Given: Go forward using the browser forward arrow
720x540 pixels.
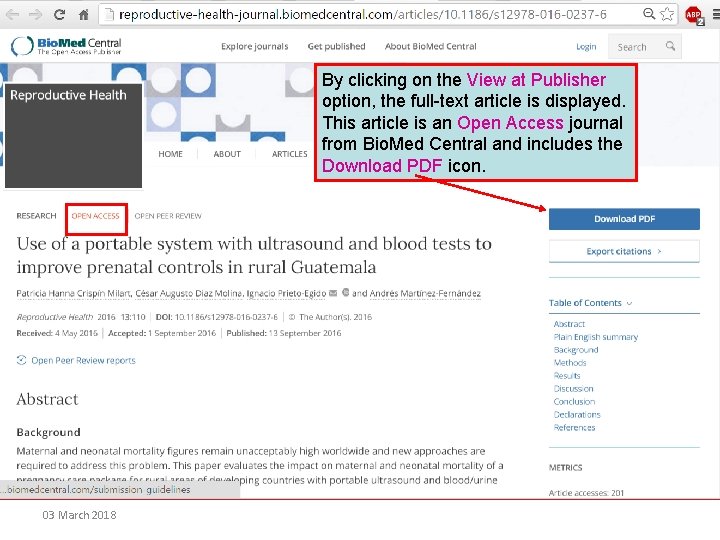Looking at the screenshot, I should (35, 15).
